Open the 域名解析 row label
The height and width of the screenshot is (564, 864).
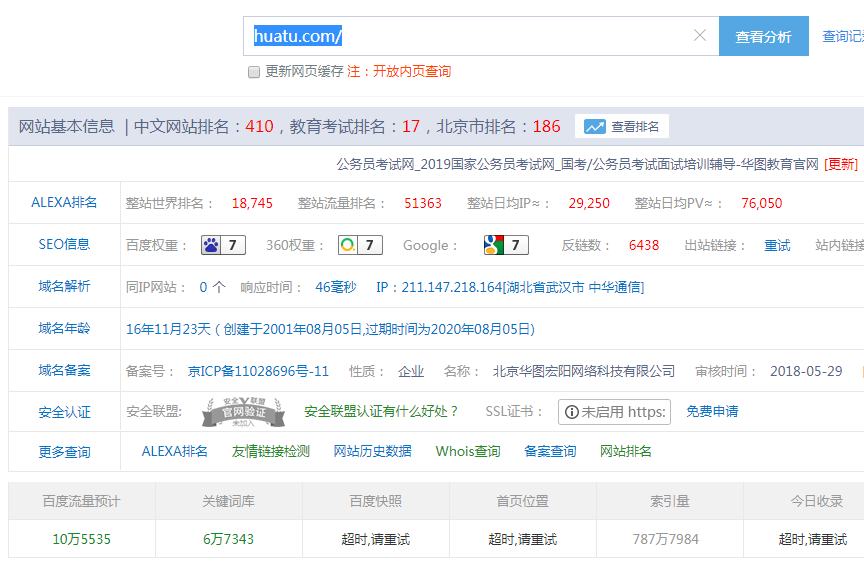tap(64, 286)
